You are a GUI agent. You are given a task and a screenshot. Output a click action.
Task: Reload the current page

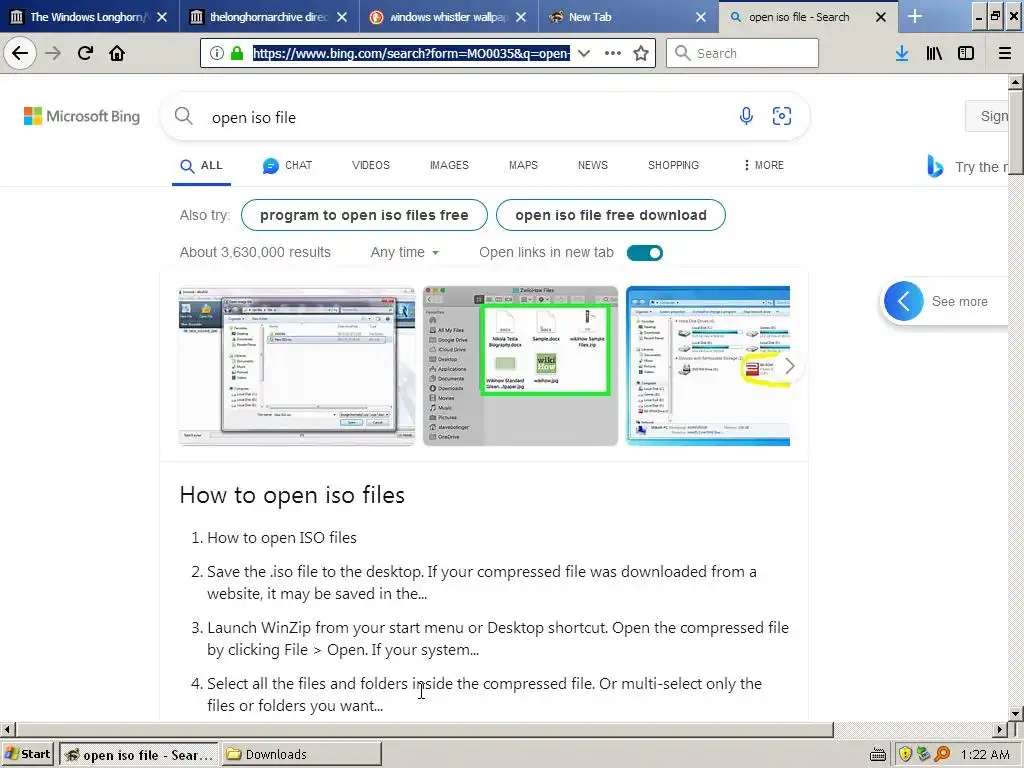(x=85, y=53)
